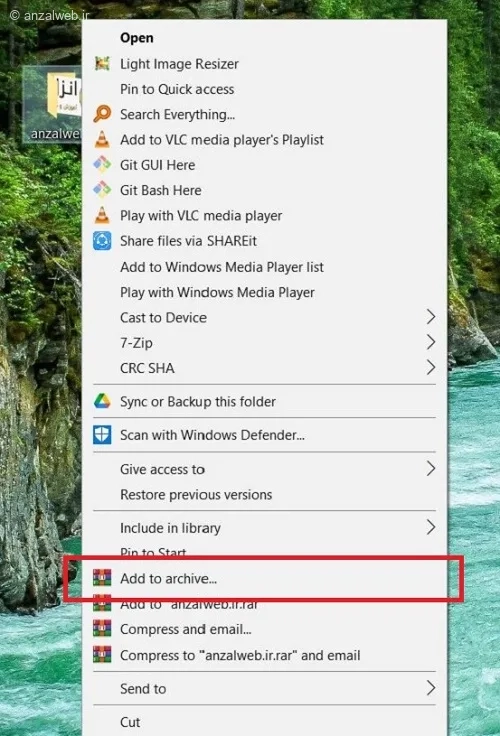The image size is (500, 736).
Task: Choose Restore previous versions
Action: [265, 495]
